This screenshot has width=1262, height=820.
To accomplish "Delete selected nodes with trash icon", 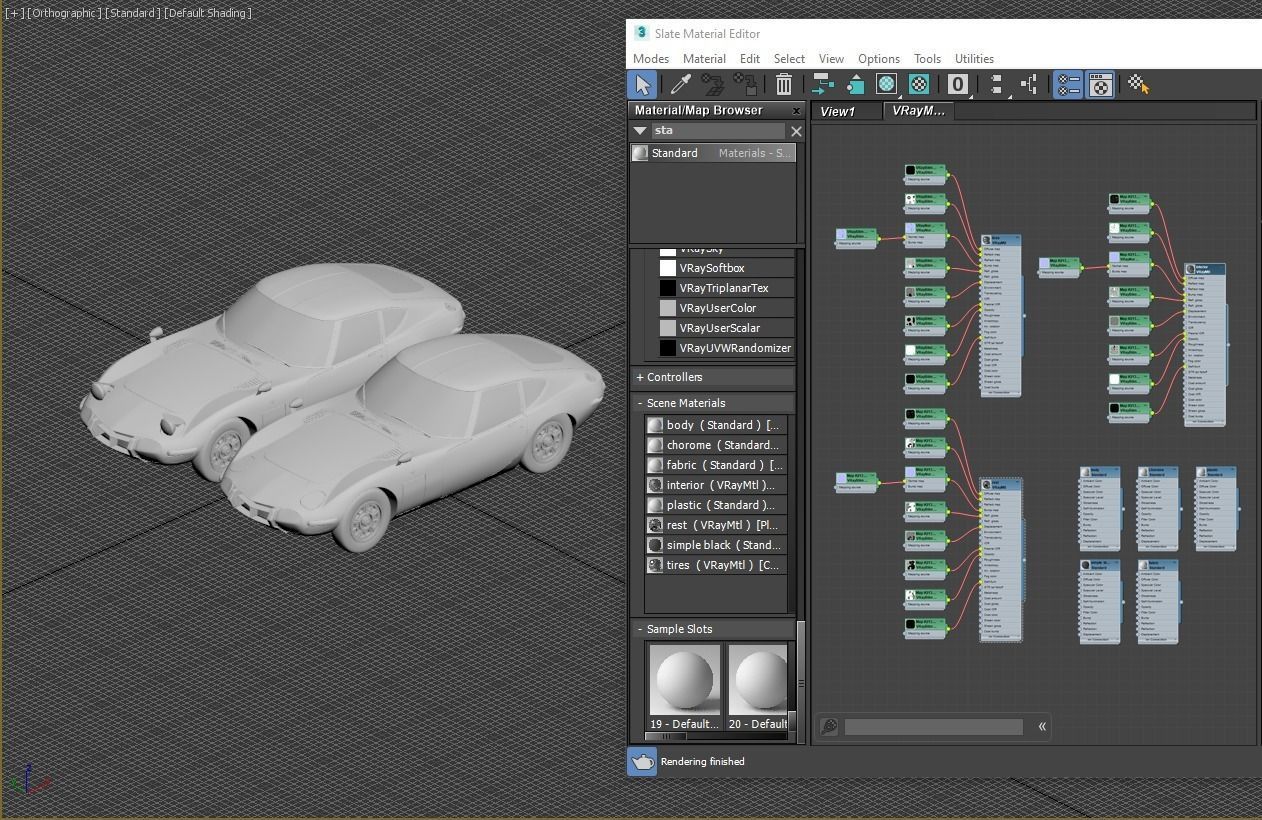I will tap(784, 85).
